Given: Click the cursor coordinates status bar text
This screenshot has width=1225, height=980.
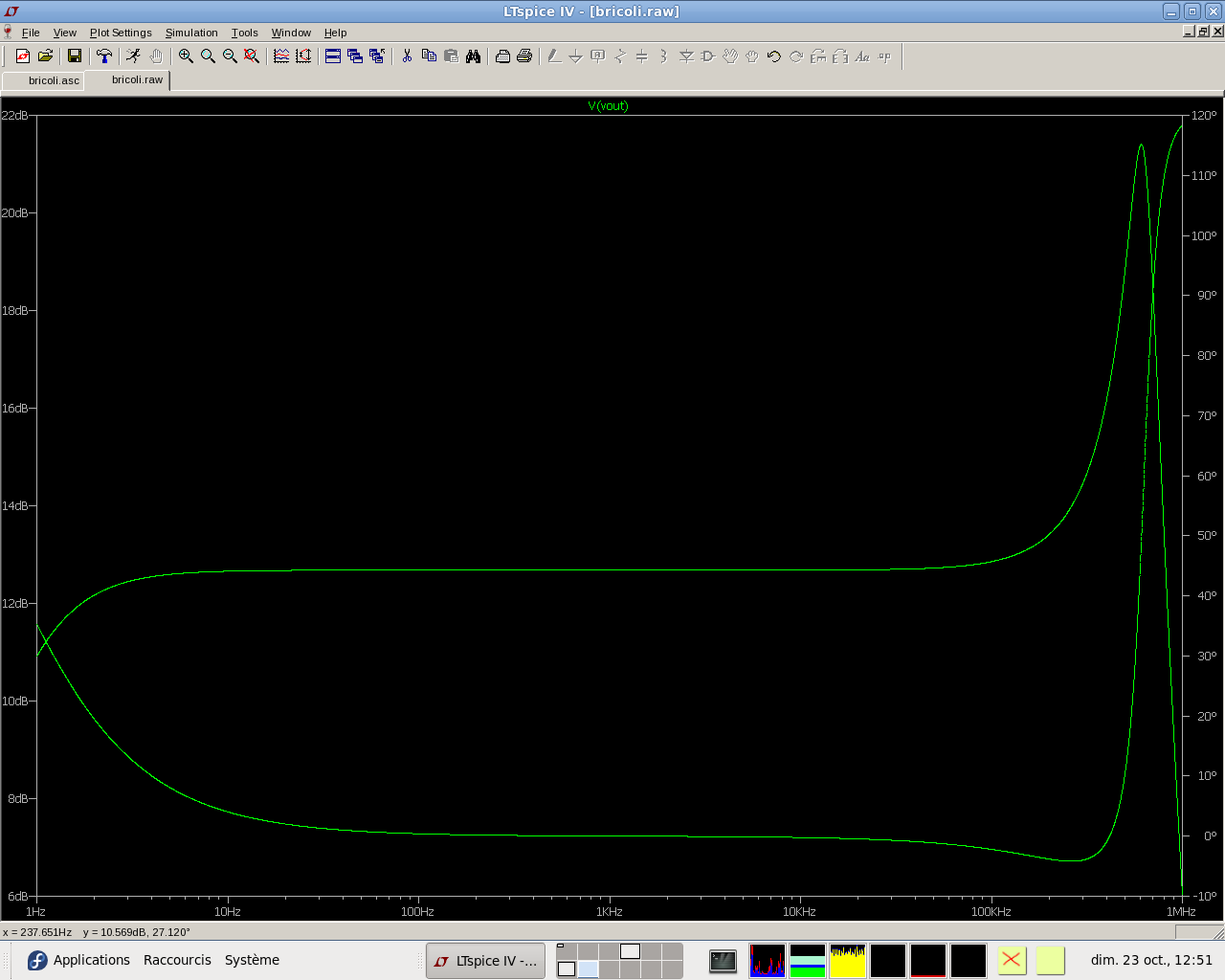Looking at the screenshot, I should pyautogui.click(x=97, y=932).
